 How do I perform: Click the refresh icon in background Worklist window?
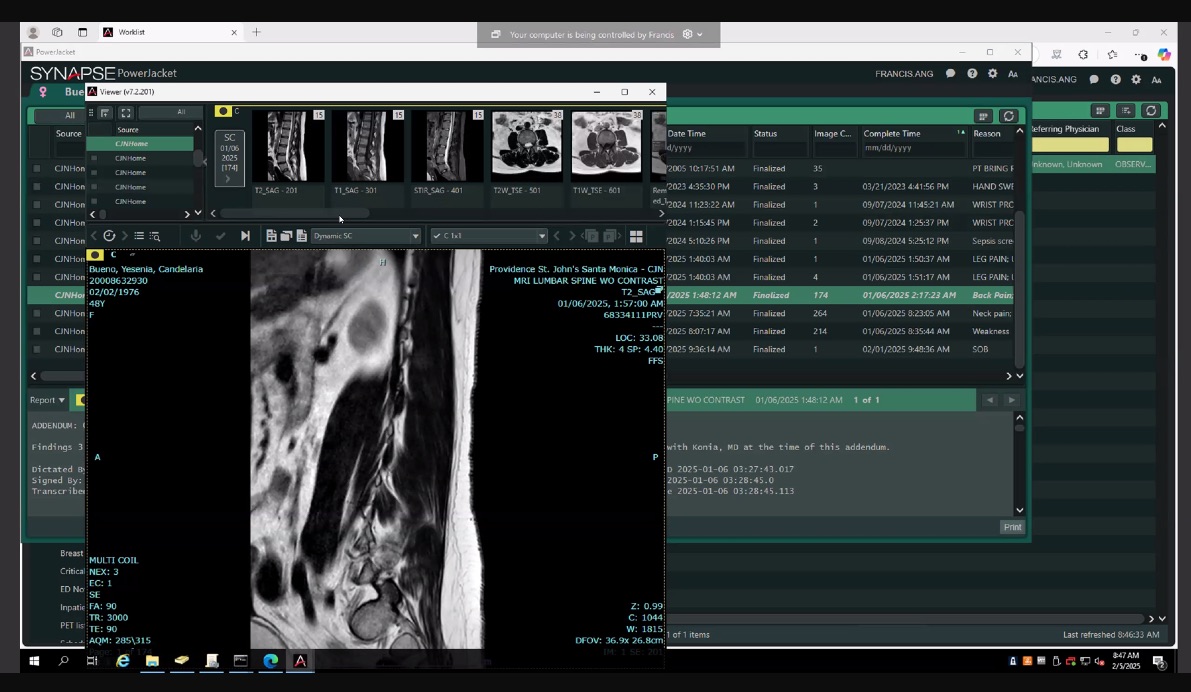(x=1152, y=111)
